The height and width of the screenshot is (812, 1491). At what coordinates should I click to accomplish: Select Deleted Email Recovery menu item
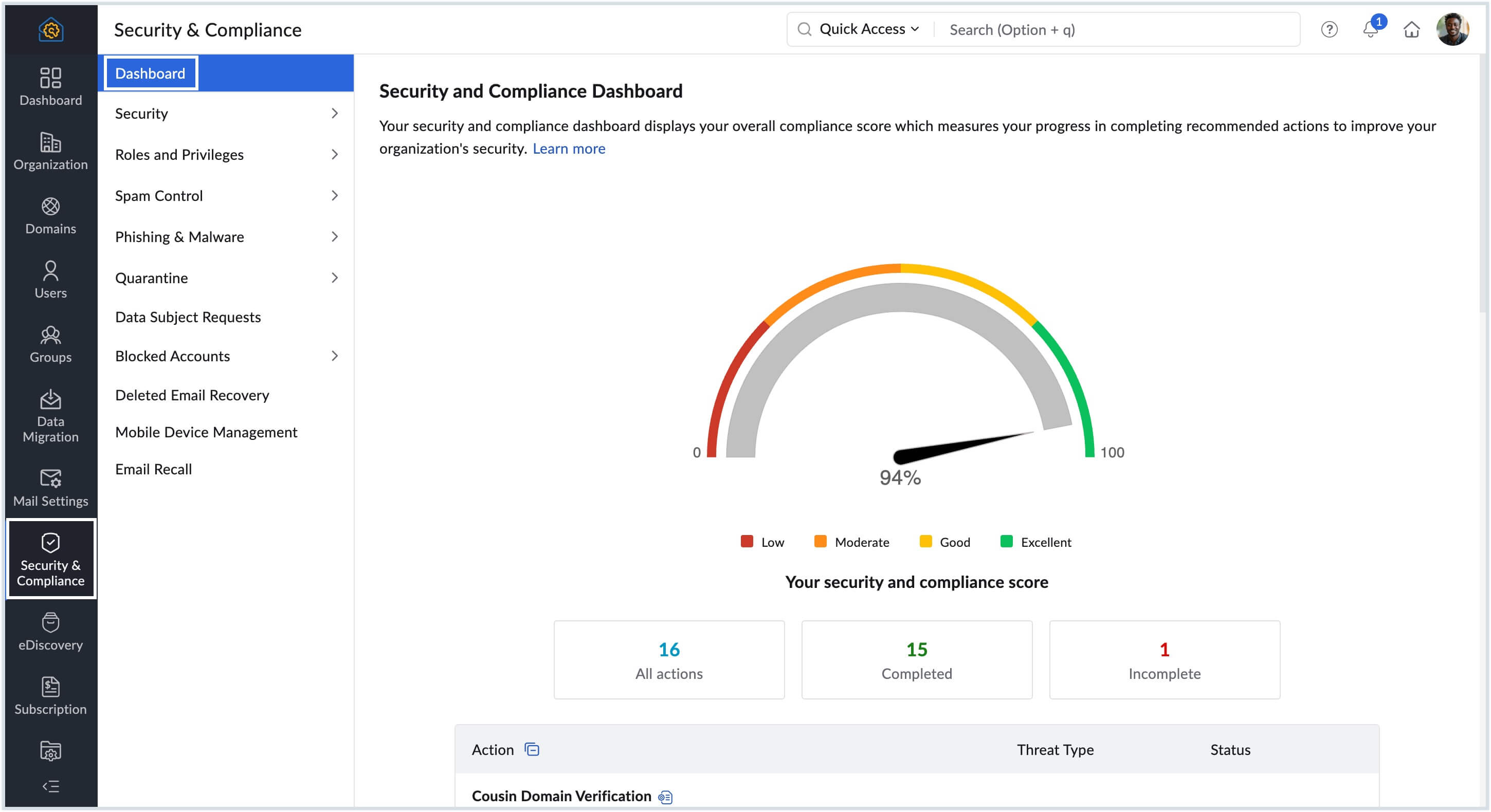point(192,395)
